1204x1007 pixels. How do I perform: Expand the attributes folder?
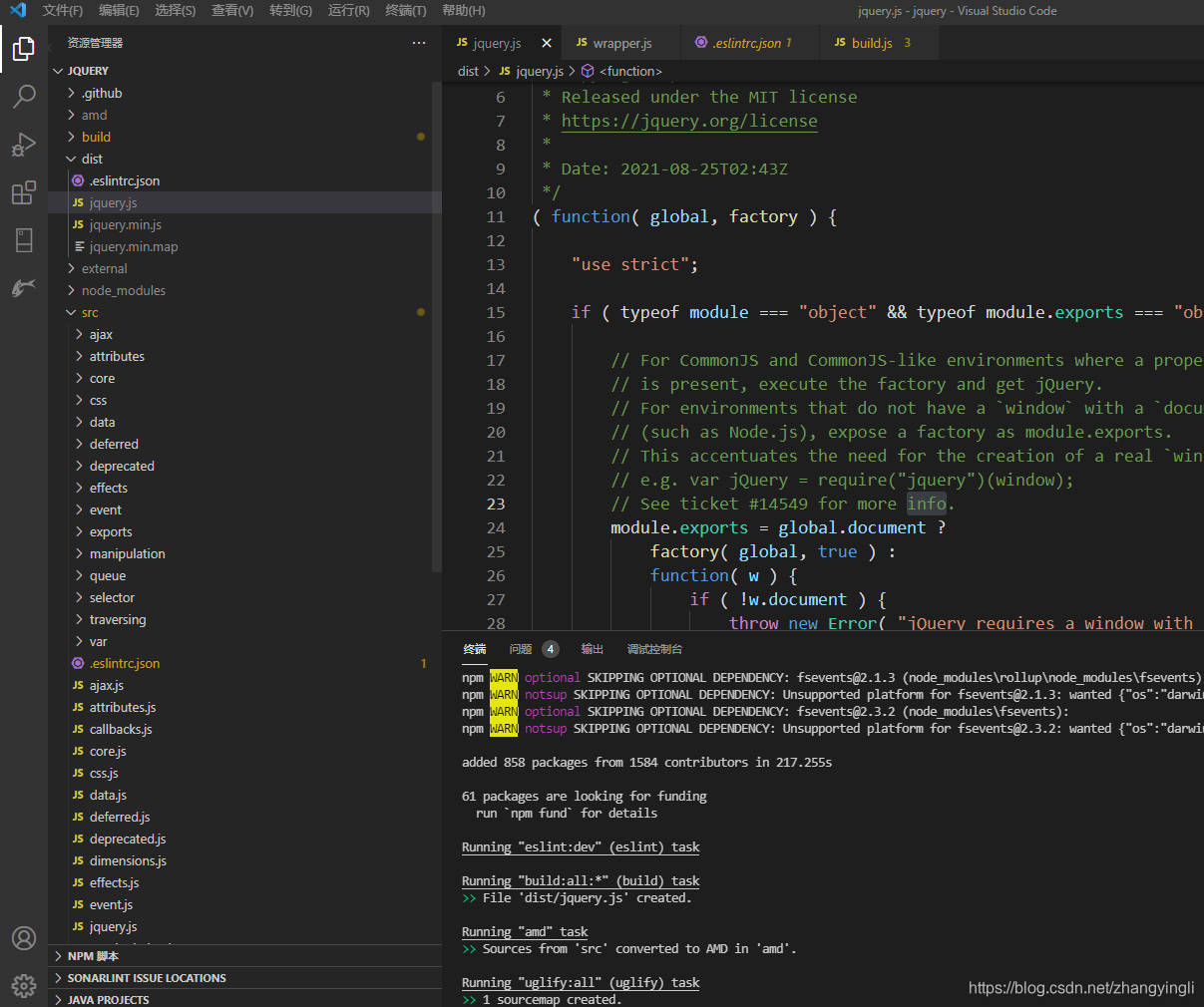tap(239, 356)
